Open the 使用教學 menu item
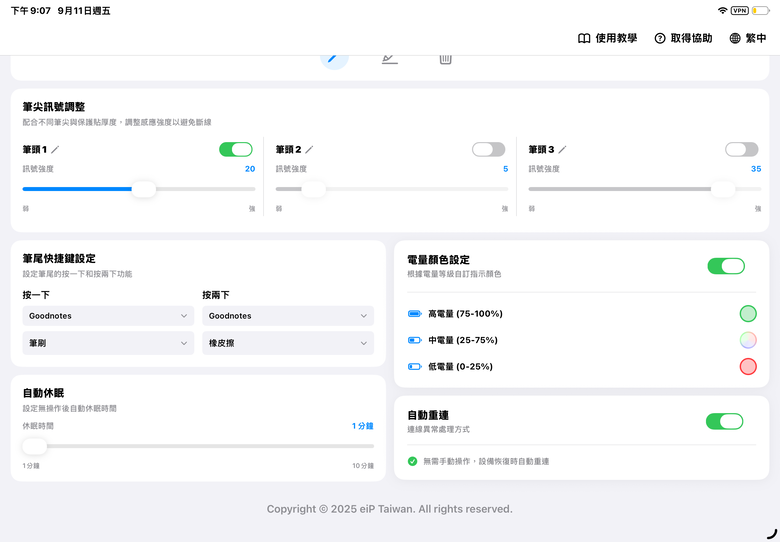780x542 pixels. (607, 38)
